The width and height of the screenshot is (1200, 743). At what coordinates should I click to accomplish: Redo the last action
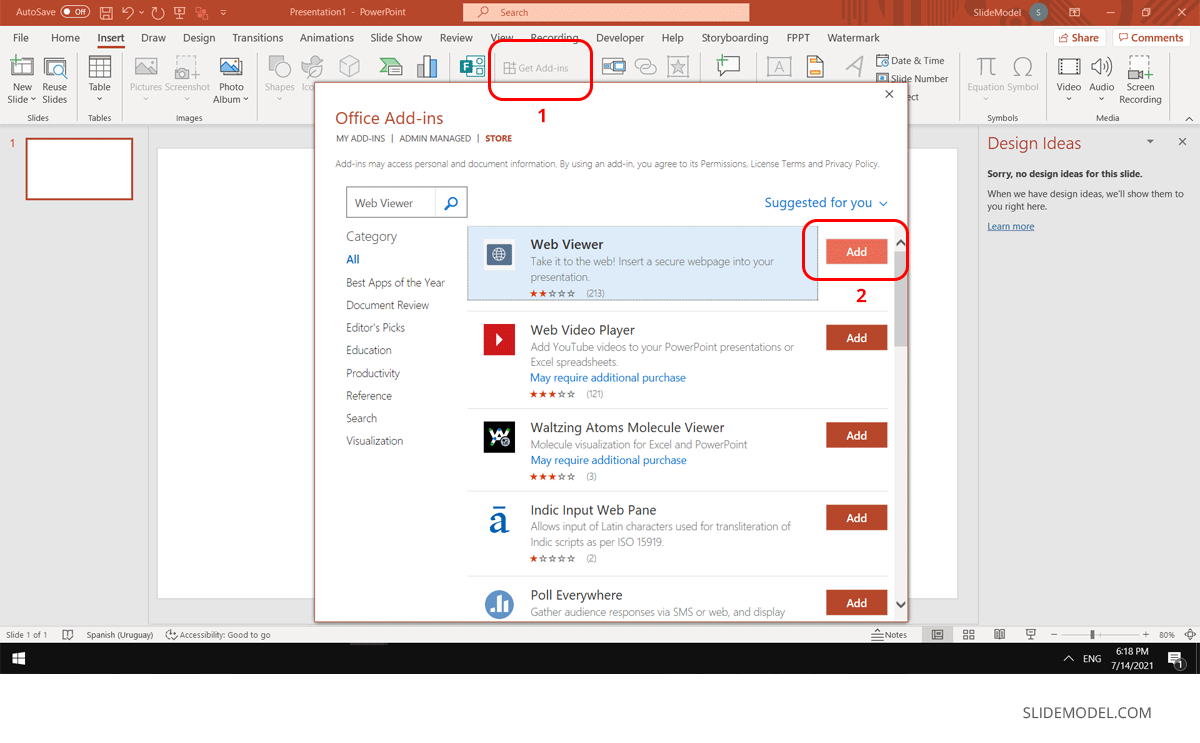158,12
